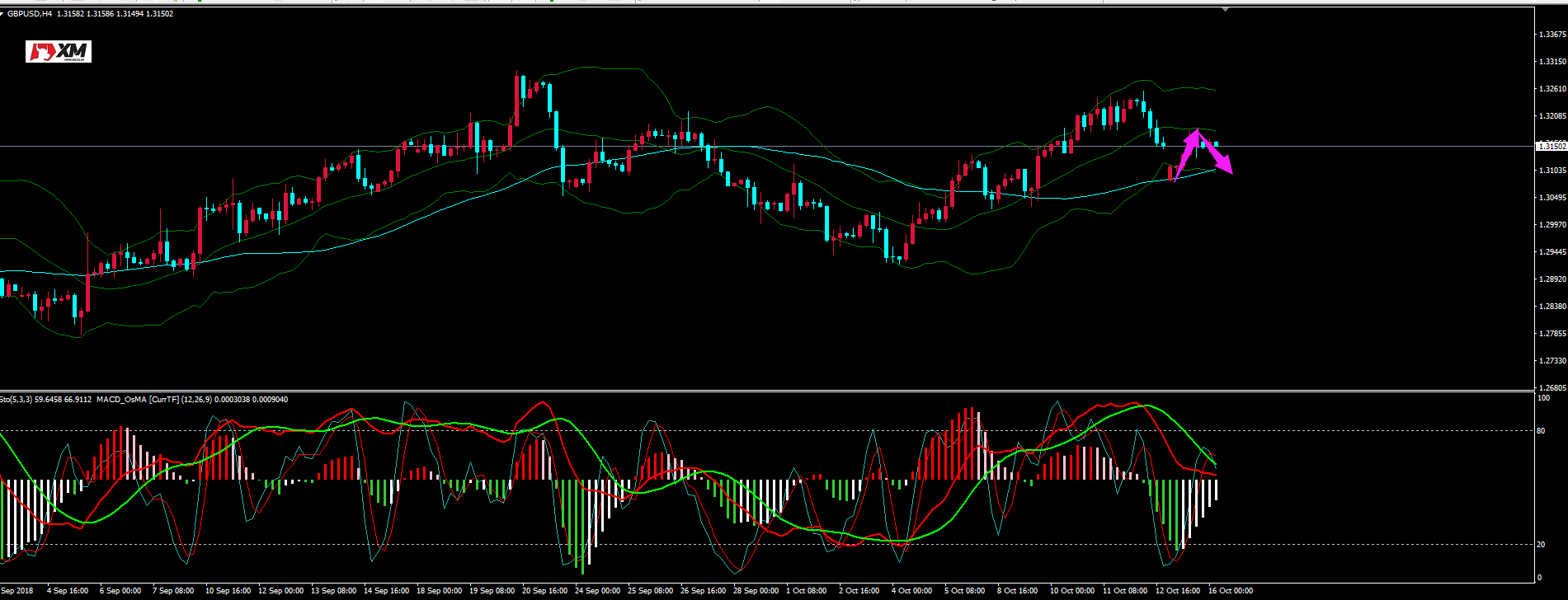Open the One Click Trading triangle beside GBPUSD,H4
Viewport: 1568px width, 600px height.
click(2, 14)
